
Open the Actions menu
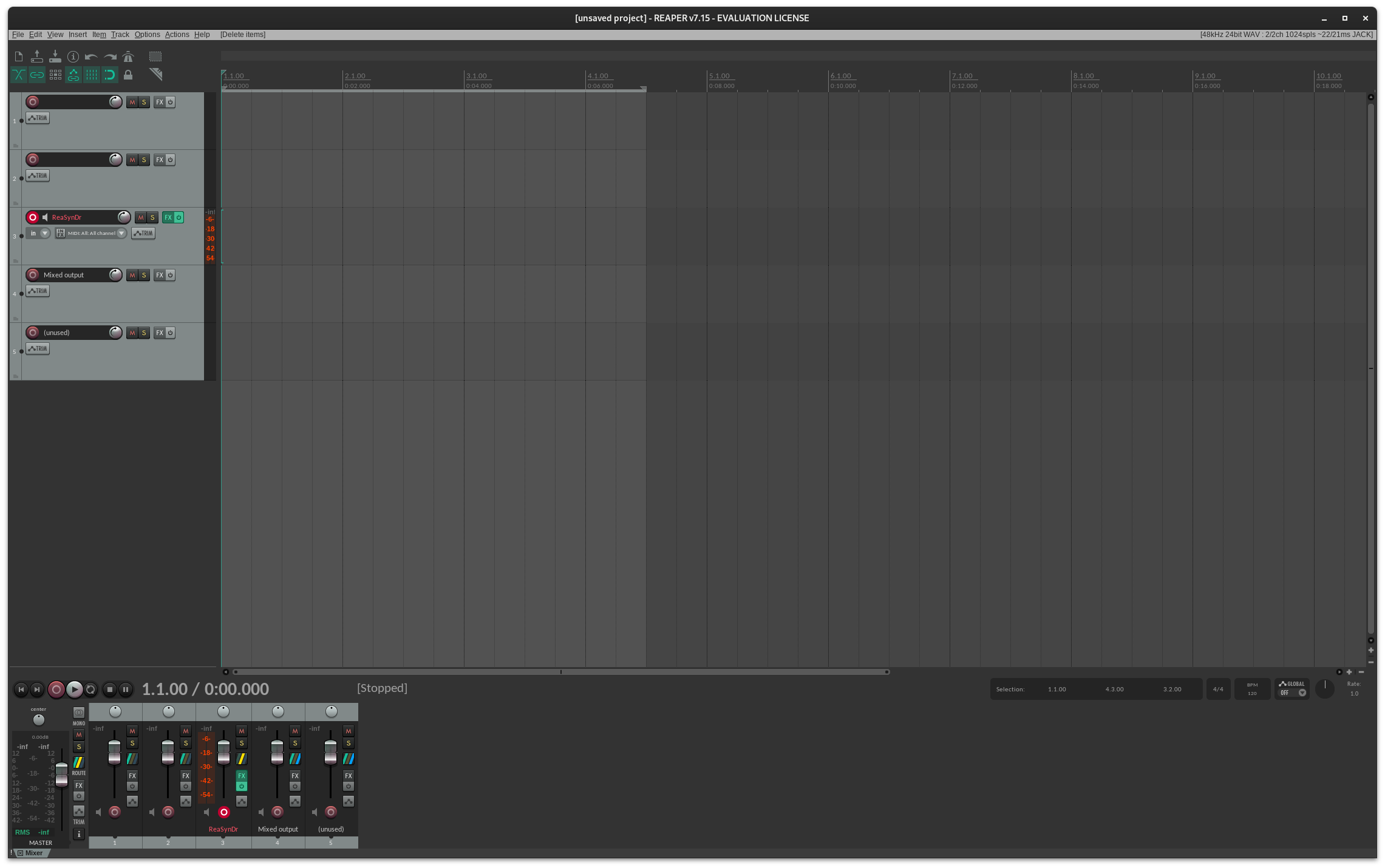(177, 35)
